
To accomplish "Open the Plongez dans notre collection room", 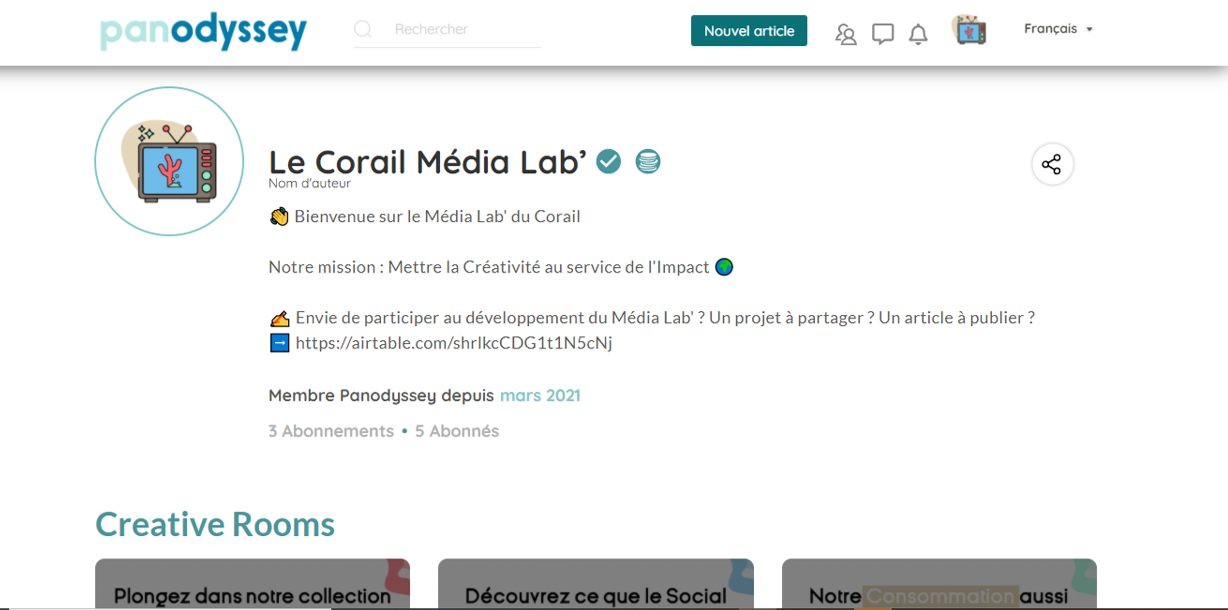I will tap(253, 584).
